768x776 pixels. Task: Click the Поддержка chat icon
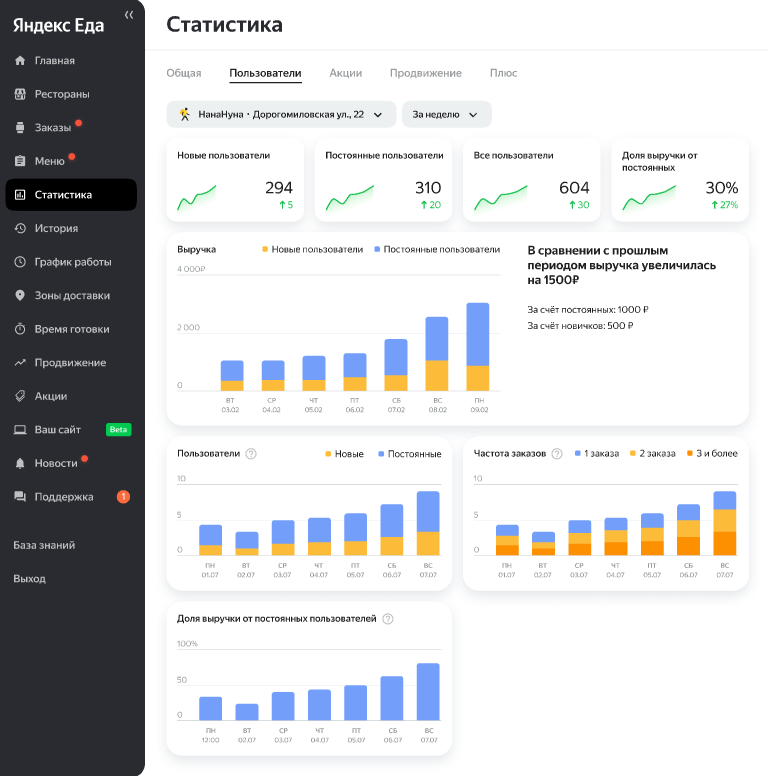tap(20, 496)
